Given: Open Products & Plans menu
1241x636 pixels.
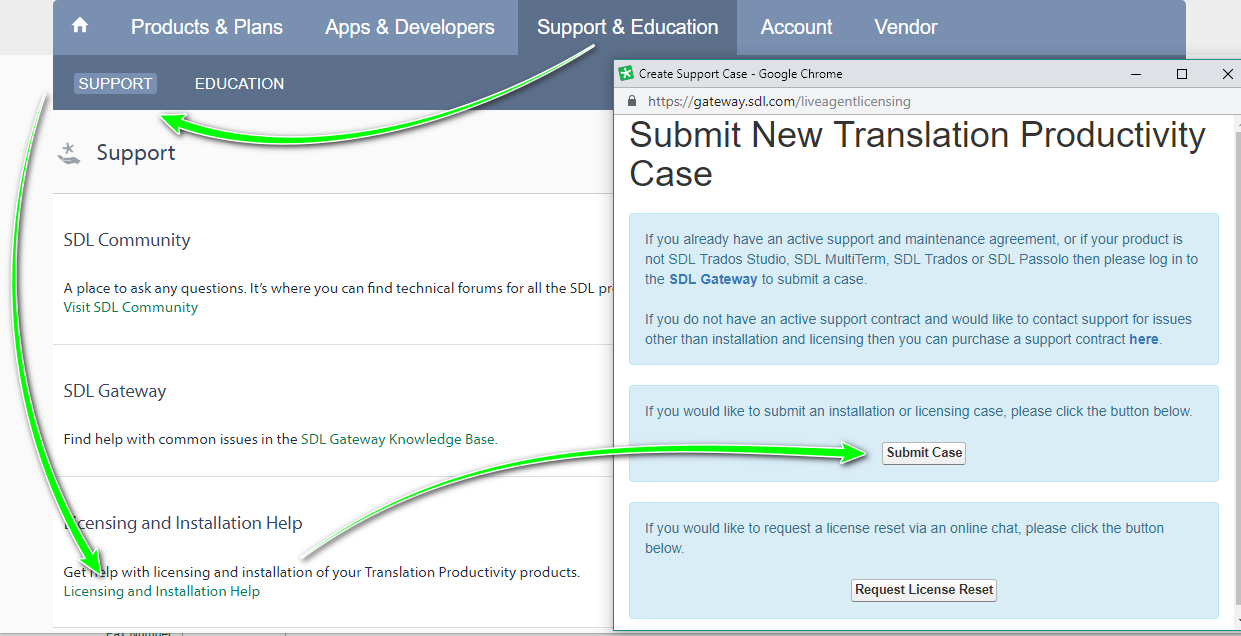Looking at the screenshot, I should 207,27.
